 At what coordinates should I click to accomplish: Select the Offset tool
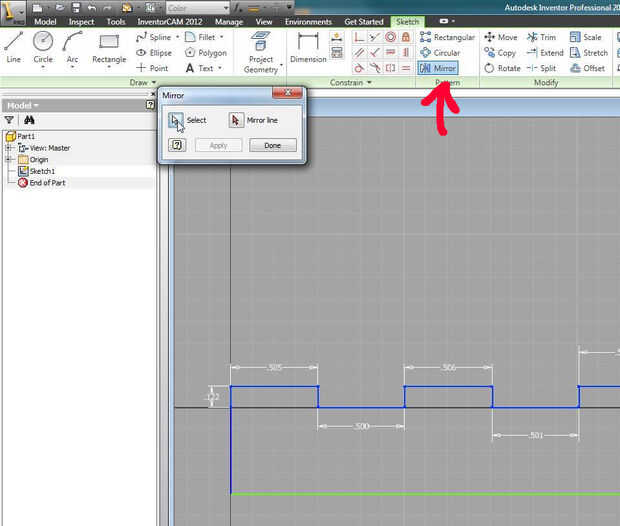[587, 68]
